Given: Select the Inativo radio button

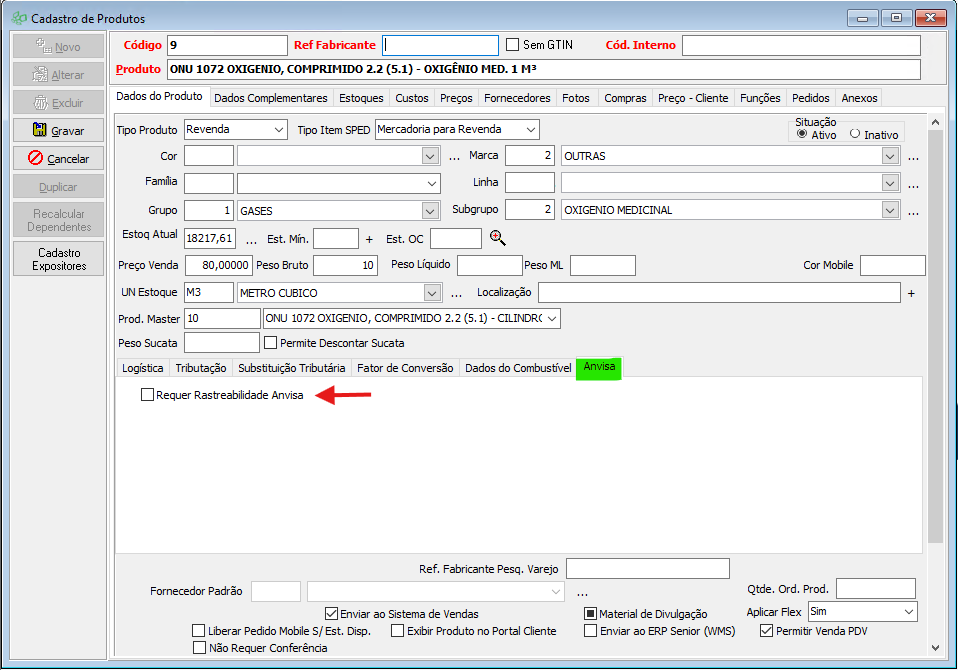Looking at the screenshot, I should coord(855,134).
